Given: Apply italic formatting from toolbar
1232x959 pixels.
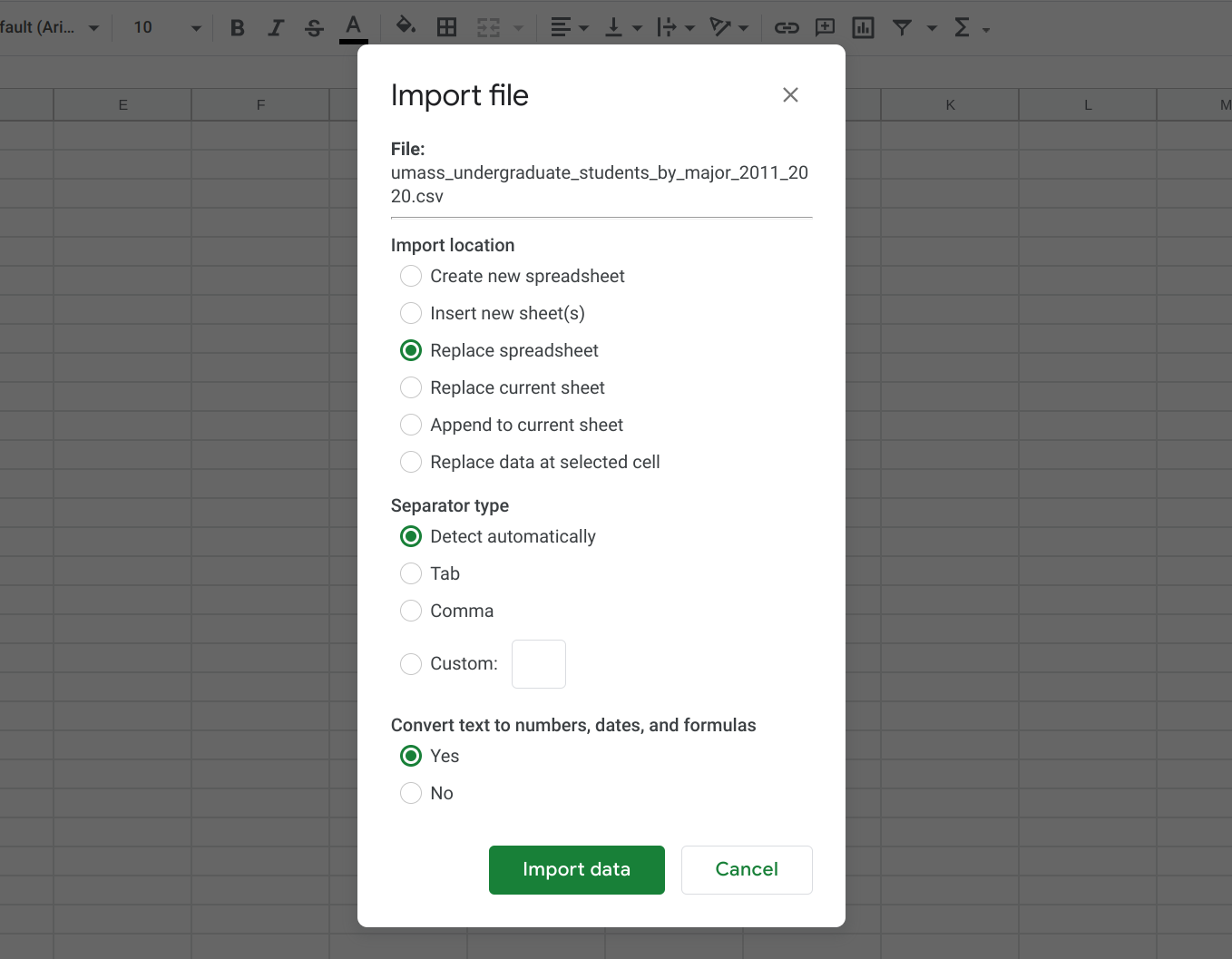Looking at the screenshot, I should pyautogui.click(x=276, y=28).
